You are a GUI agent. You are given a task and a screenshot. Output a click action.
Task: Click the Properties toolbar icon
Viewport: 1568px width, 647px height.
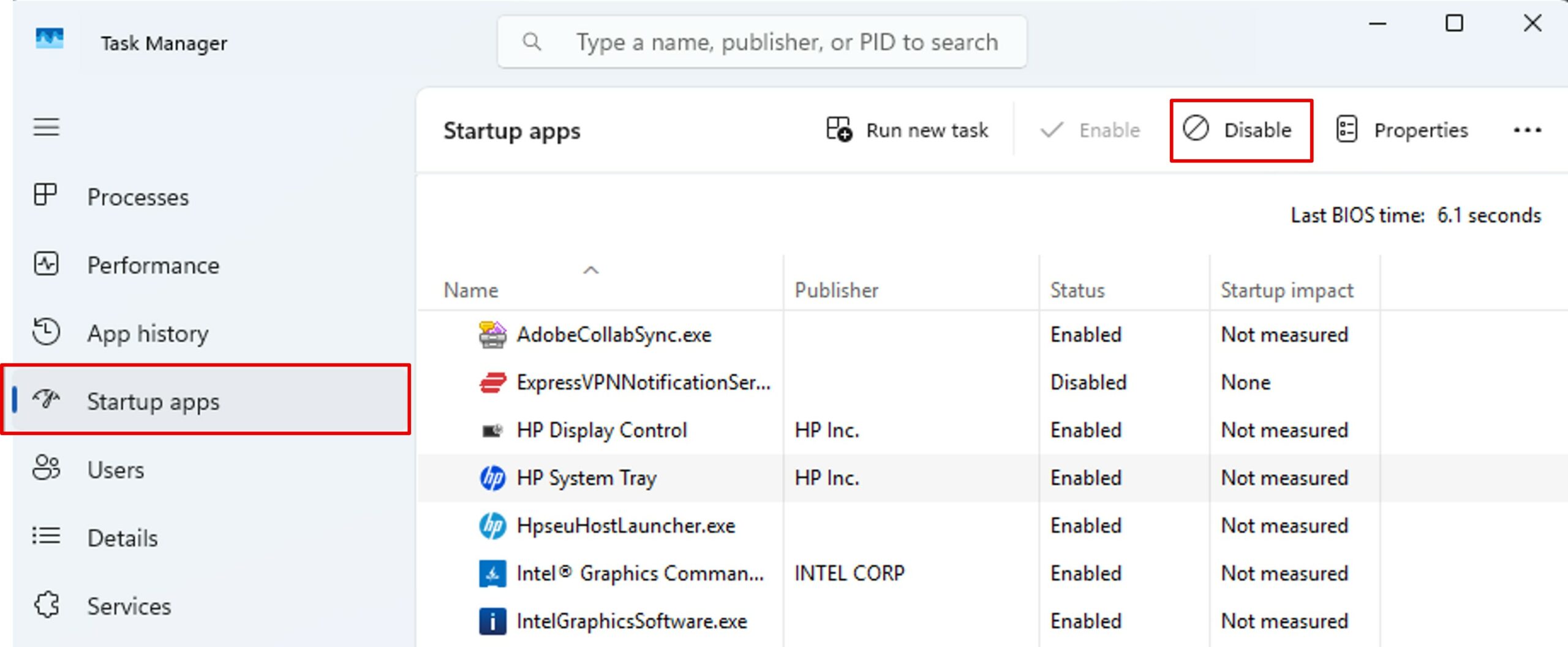1346,129
